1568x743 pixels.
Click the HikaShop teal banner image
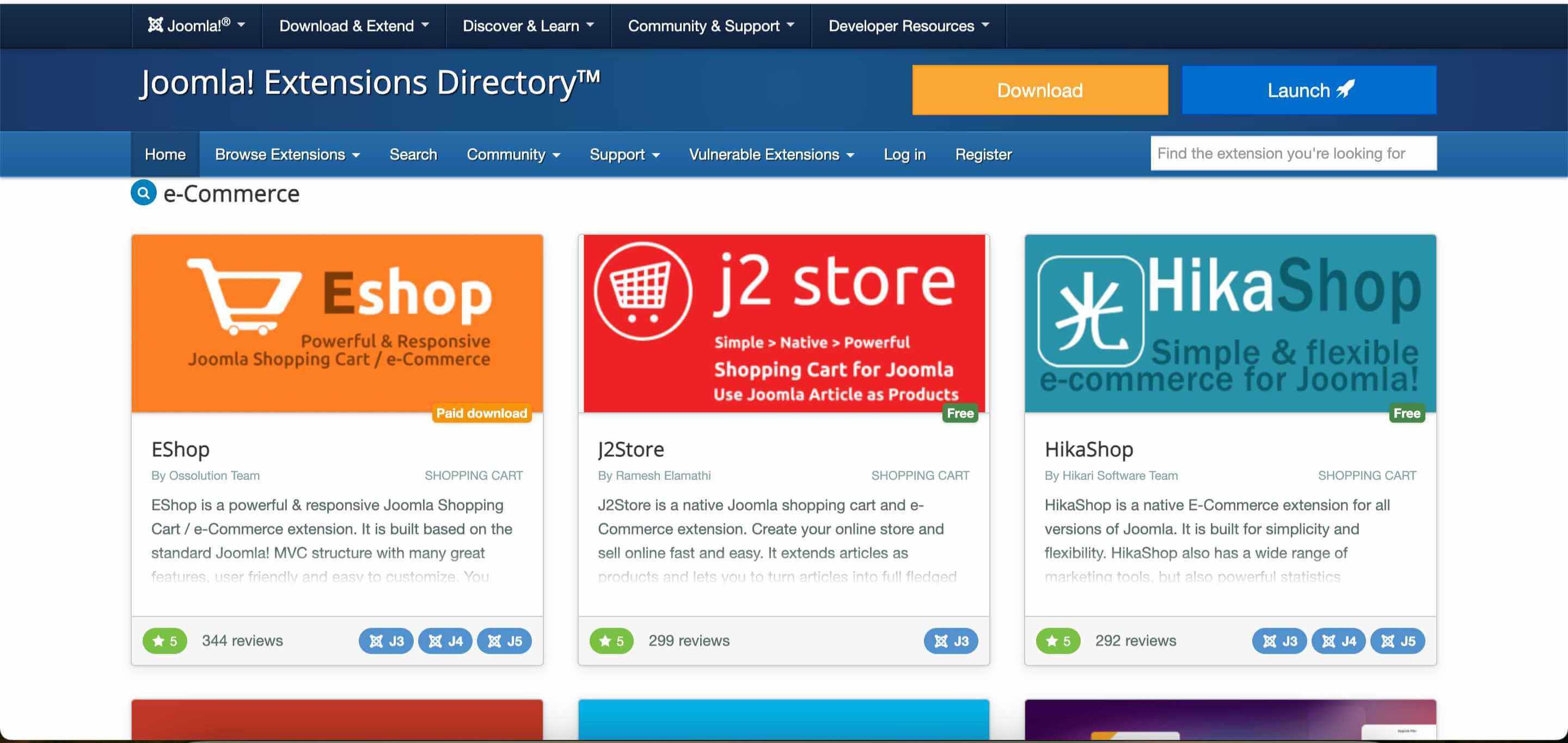pos(1230,324)
